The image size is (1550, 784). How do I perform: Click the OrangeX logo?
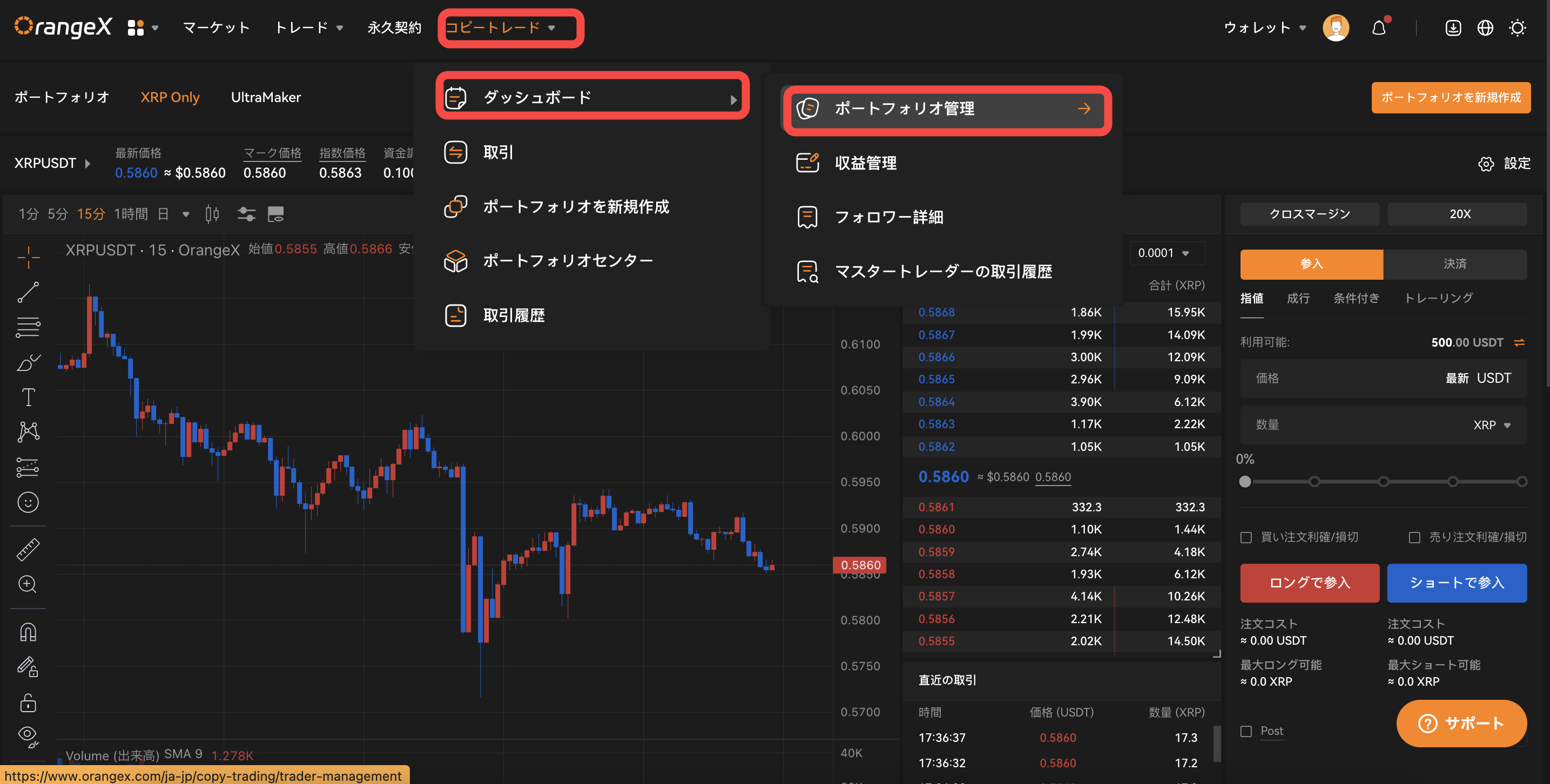63,26
